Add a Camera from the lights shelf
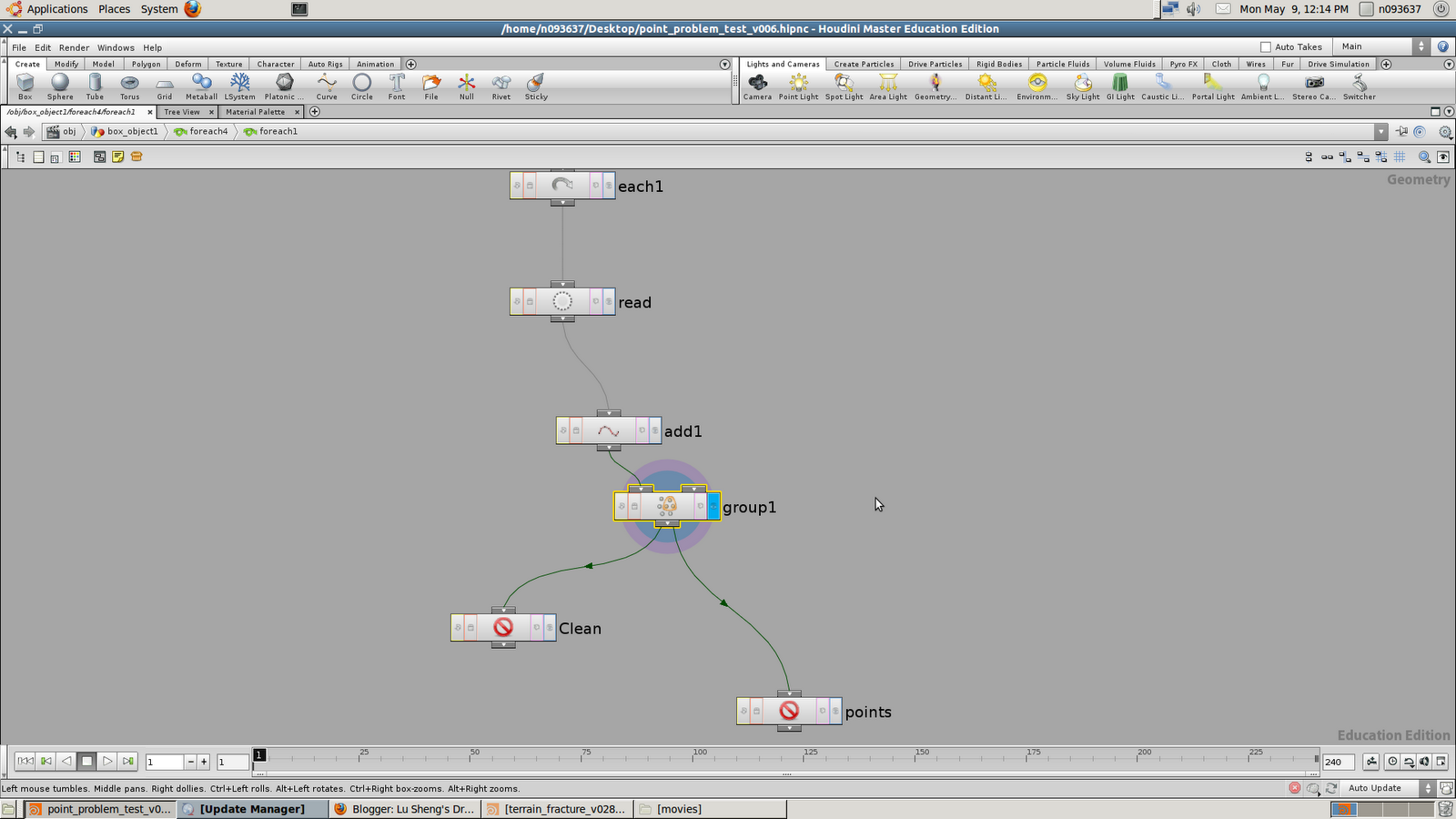Image resolution: width=1456 pixels, height=819 pixels. pyautogui.click(x=757, y=86)
